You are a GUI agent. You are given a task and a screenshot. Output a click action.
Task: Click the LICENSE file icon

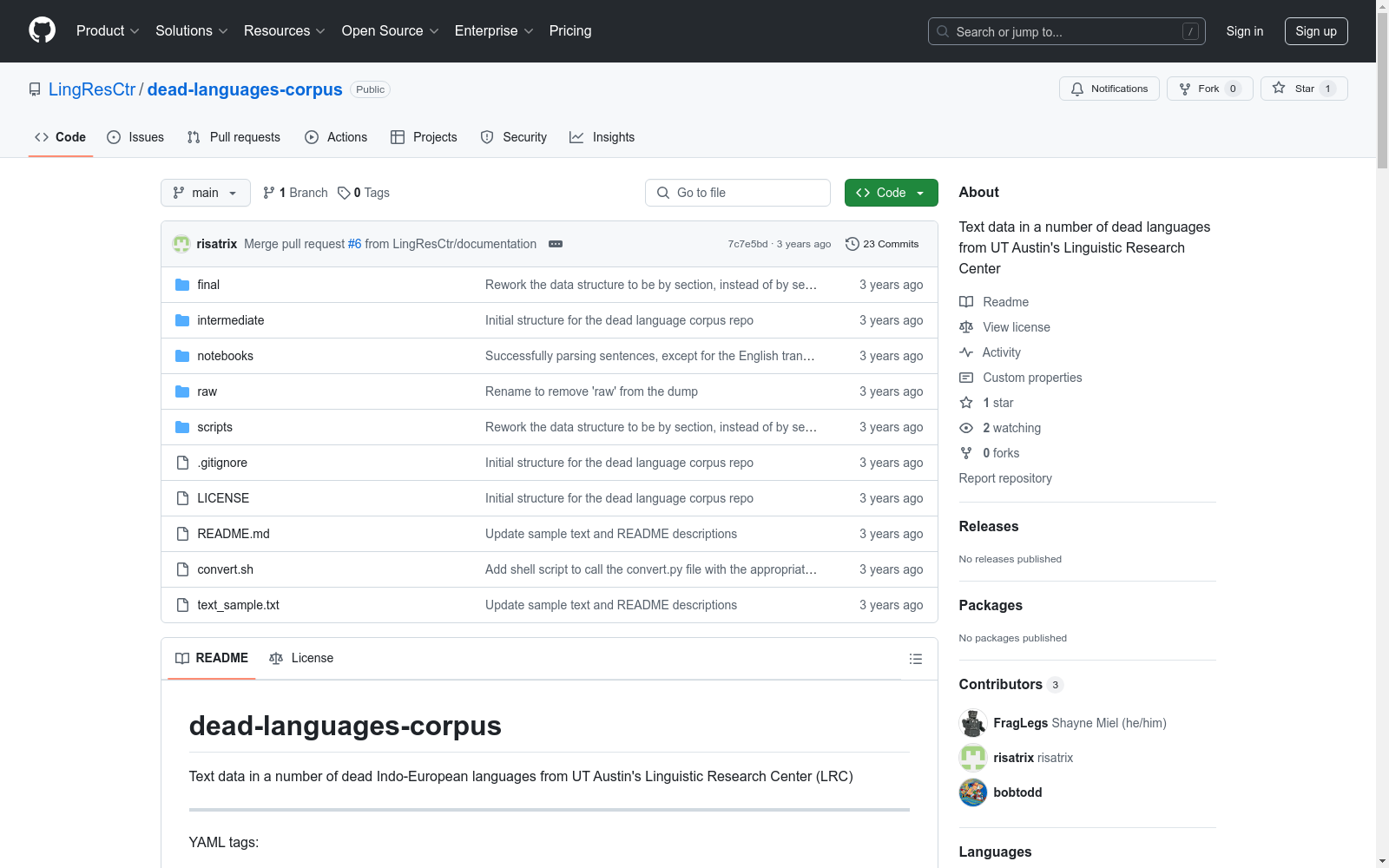point(182,498)
